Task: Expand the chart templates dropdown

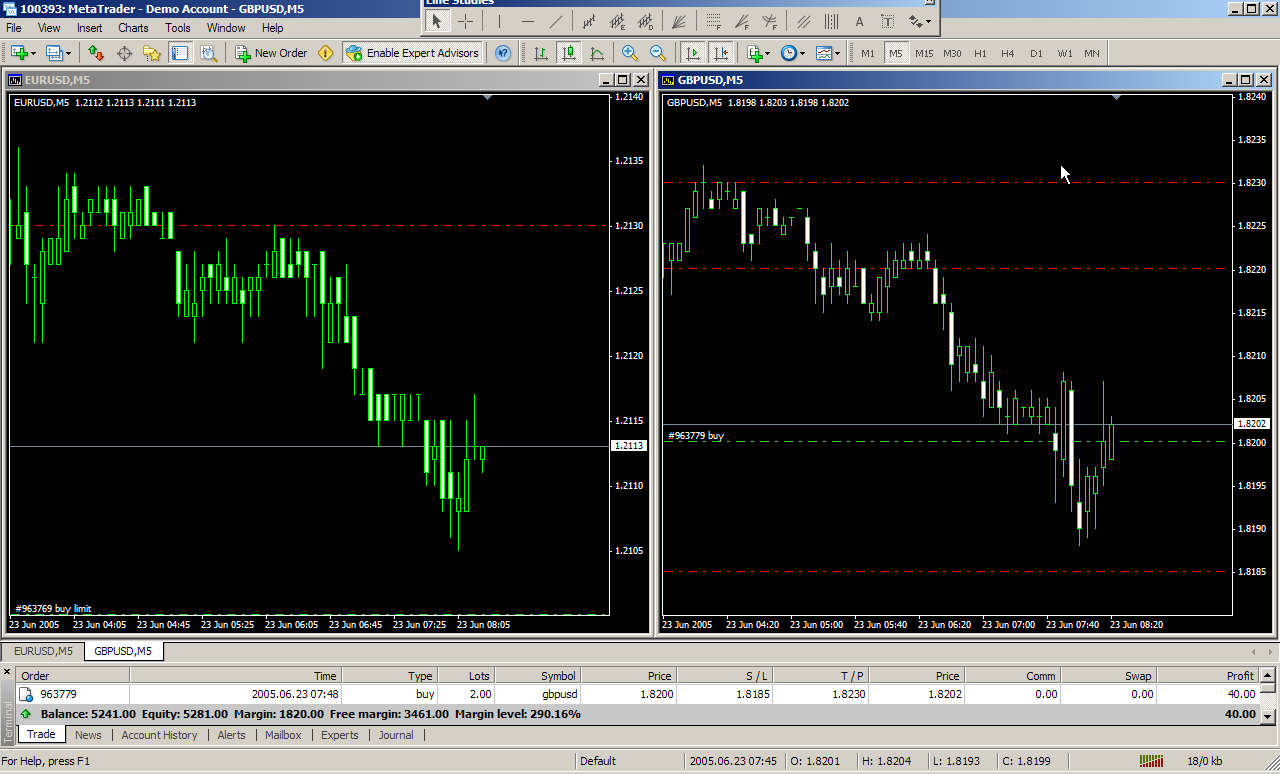Action: (836, 53)
